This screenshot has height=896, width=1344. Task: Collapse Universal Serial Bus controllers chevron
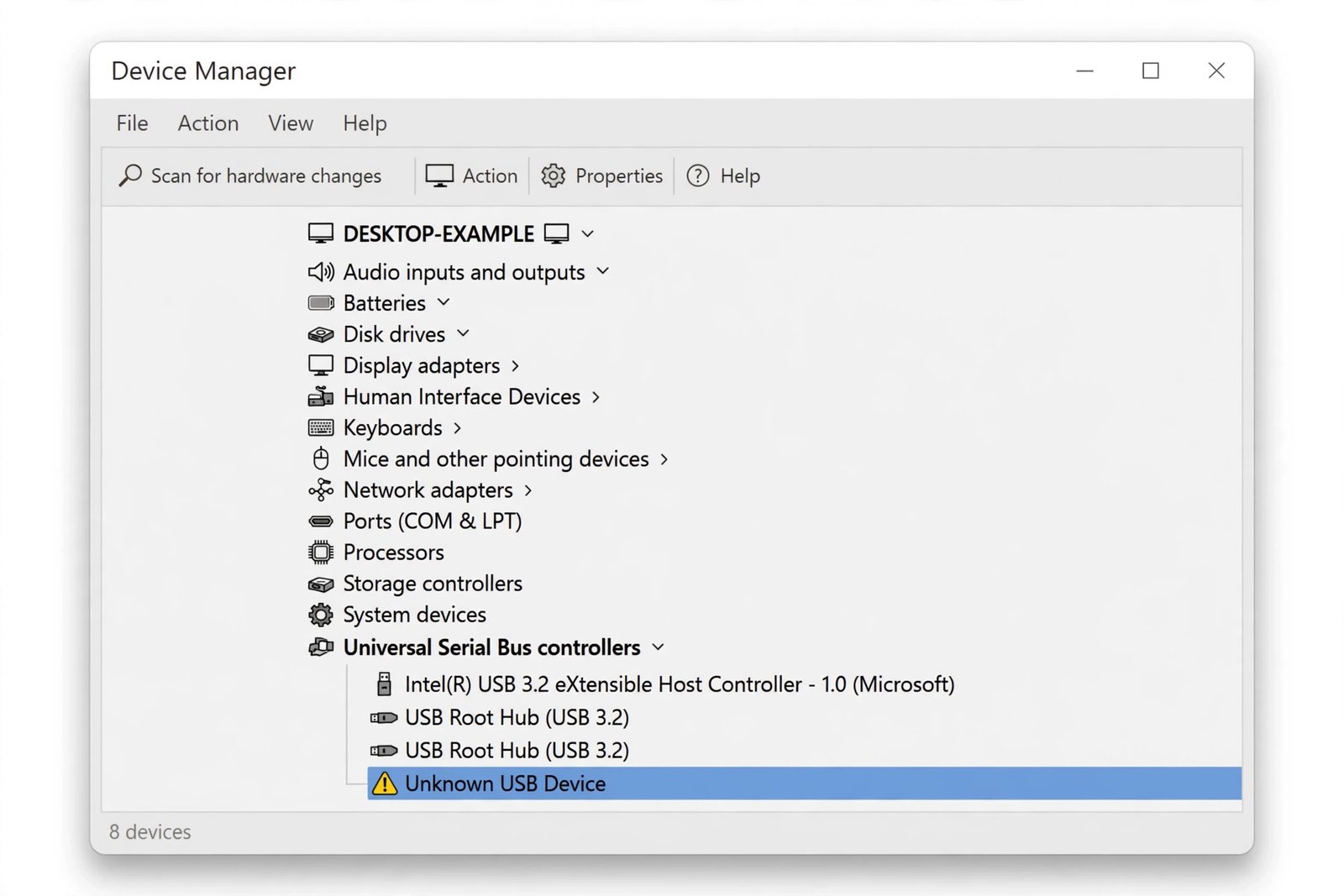(x=659, y=647)
